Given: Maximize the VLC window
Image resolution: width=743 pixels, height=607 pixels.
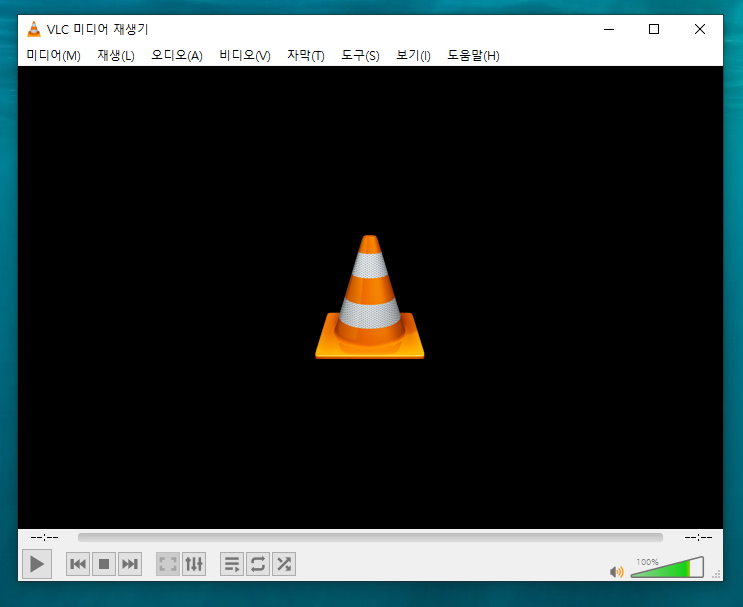Looking at the screenshot, I should coord(654,29).
